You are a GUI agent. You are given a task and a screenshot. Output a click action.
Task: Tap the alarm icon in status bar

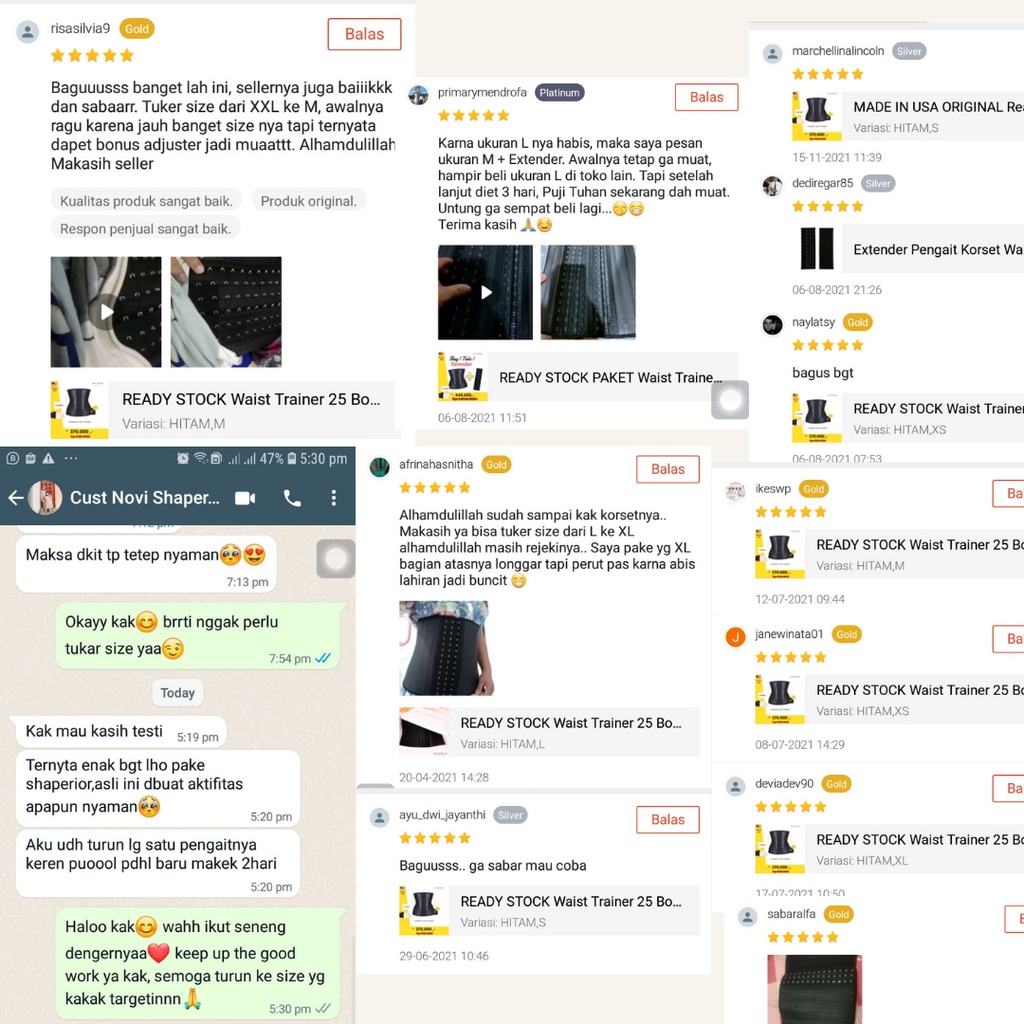pyautogui.click(x=183, y=458)
